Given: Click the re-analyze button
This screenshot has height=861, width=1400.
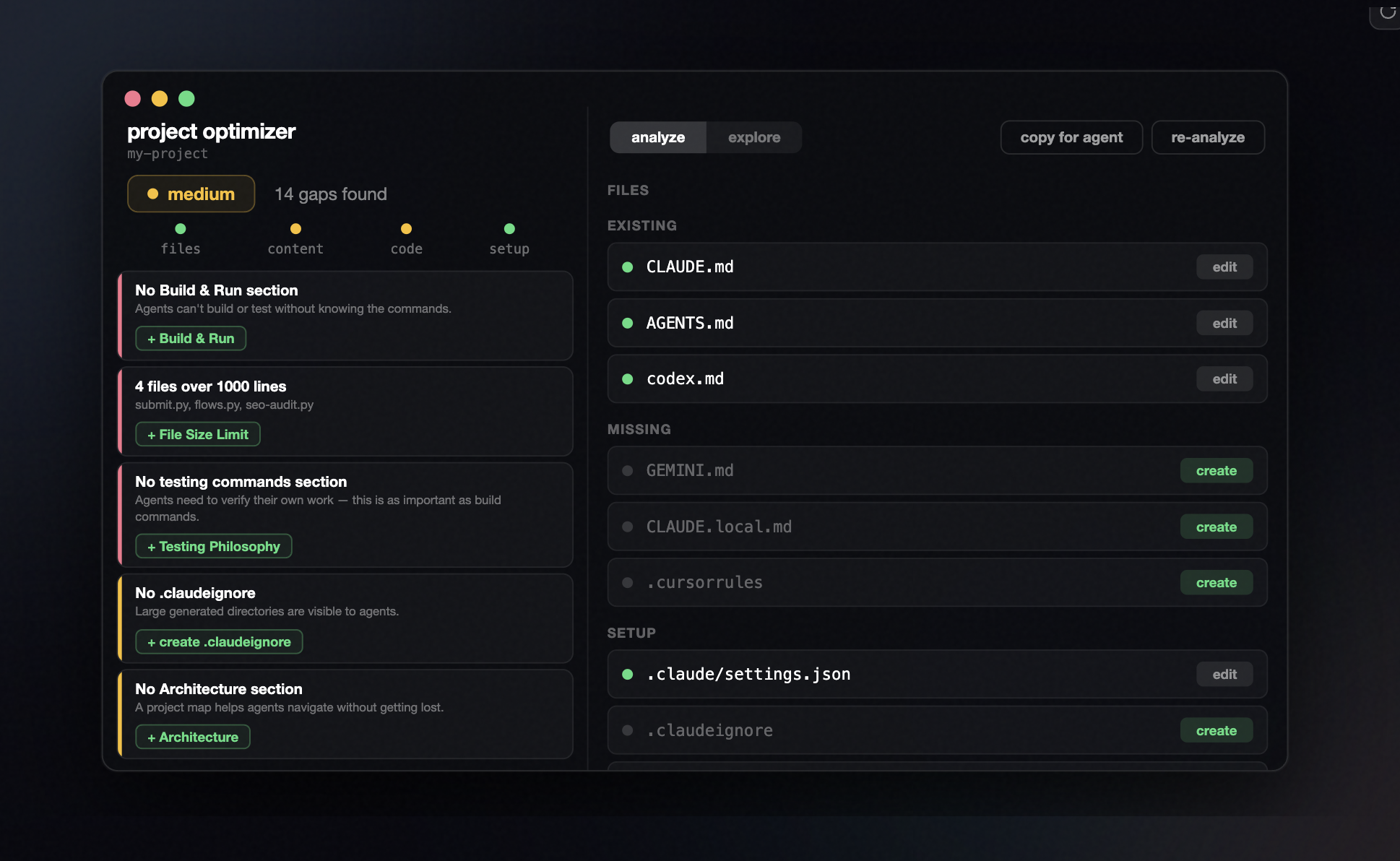Looking at the screenshot, I should 1208,137.
